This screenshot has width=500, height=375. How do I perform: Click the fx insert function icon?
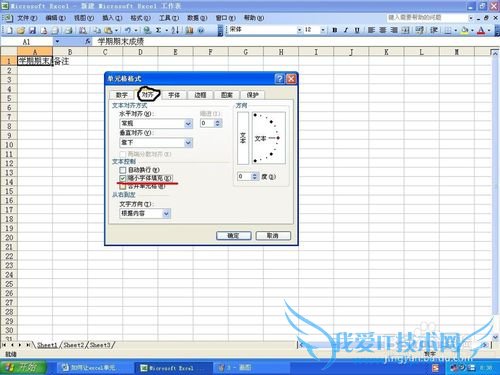(x=88, y=41)
